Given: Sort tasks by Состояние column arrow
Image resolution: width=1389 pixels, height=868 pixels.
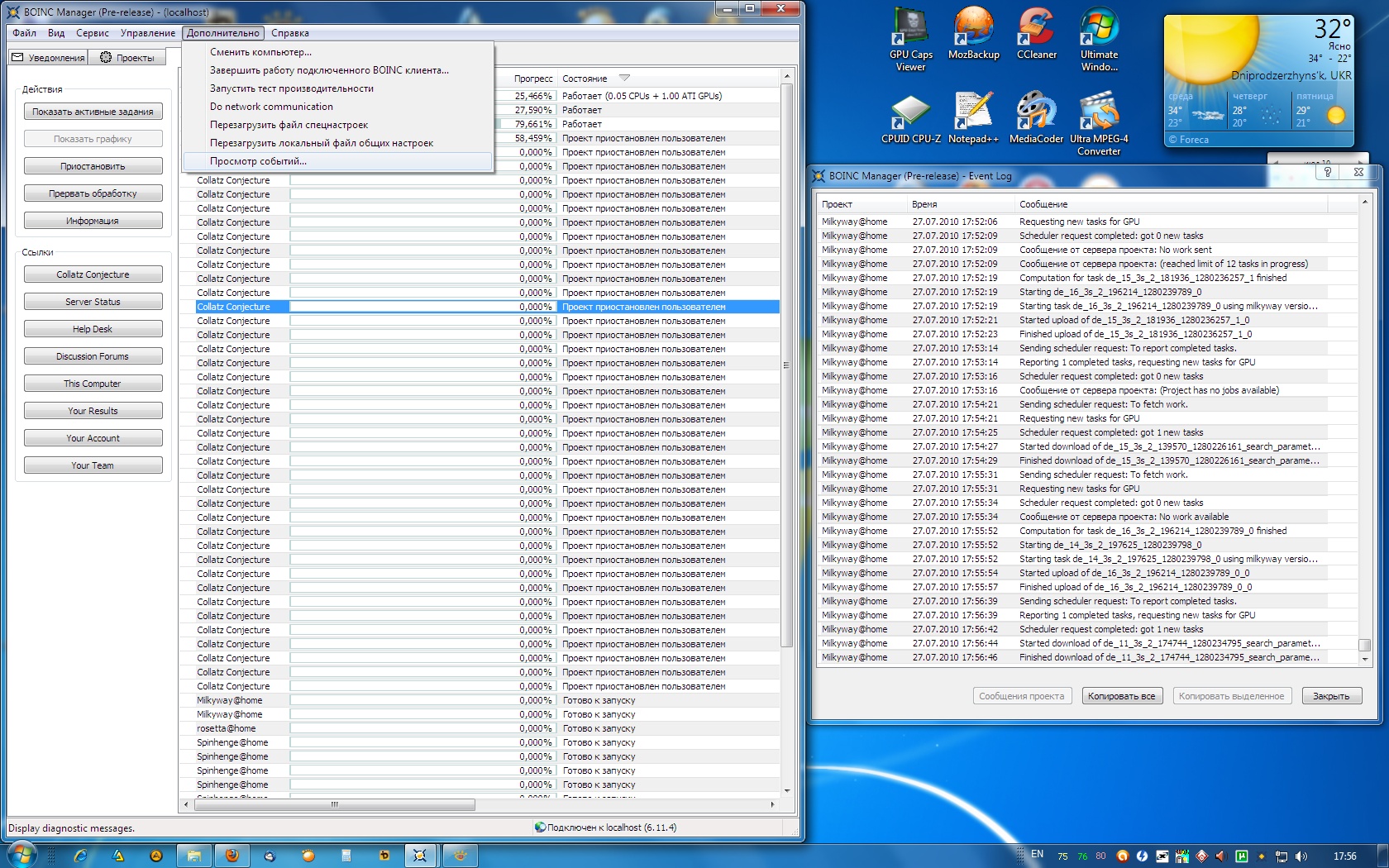Looking at the screenshot, I should click(624, 79).
